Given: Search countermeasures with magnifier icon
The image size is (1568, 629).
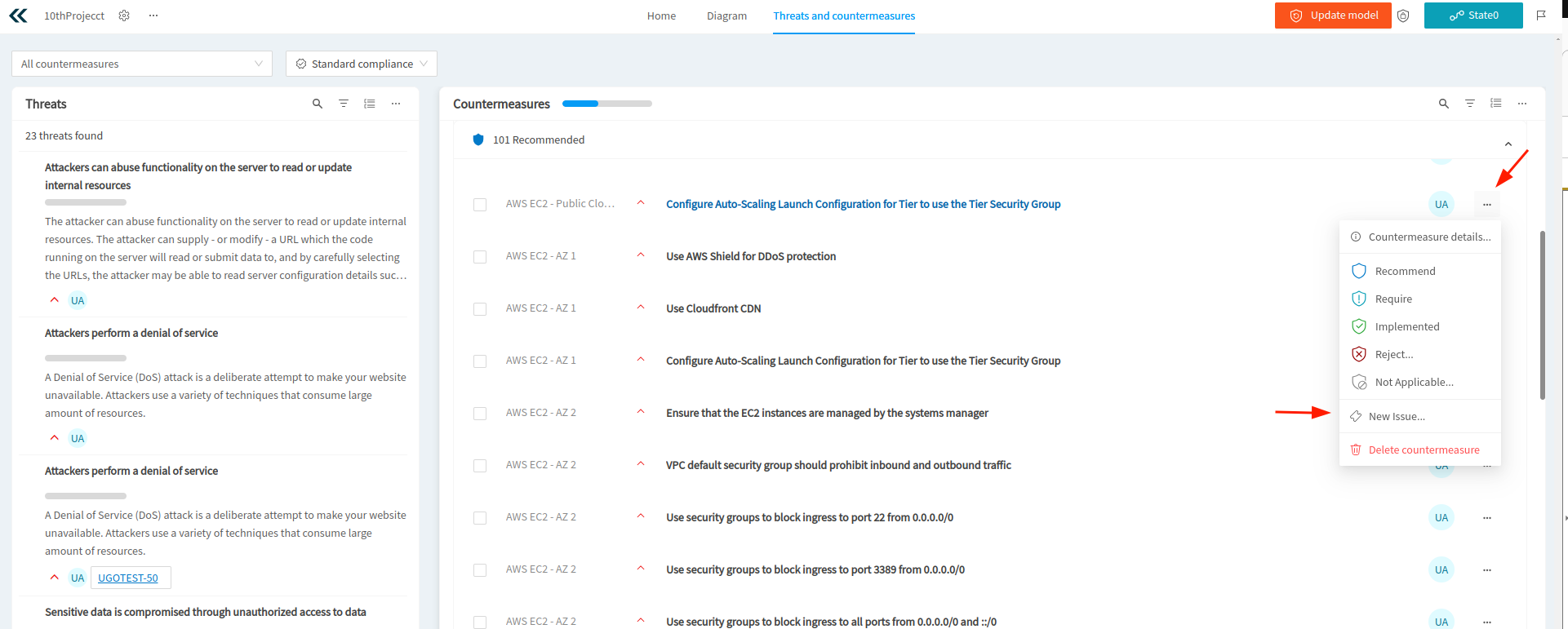Looking at the screenshot, I should (x=1444, y=104).
